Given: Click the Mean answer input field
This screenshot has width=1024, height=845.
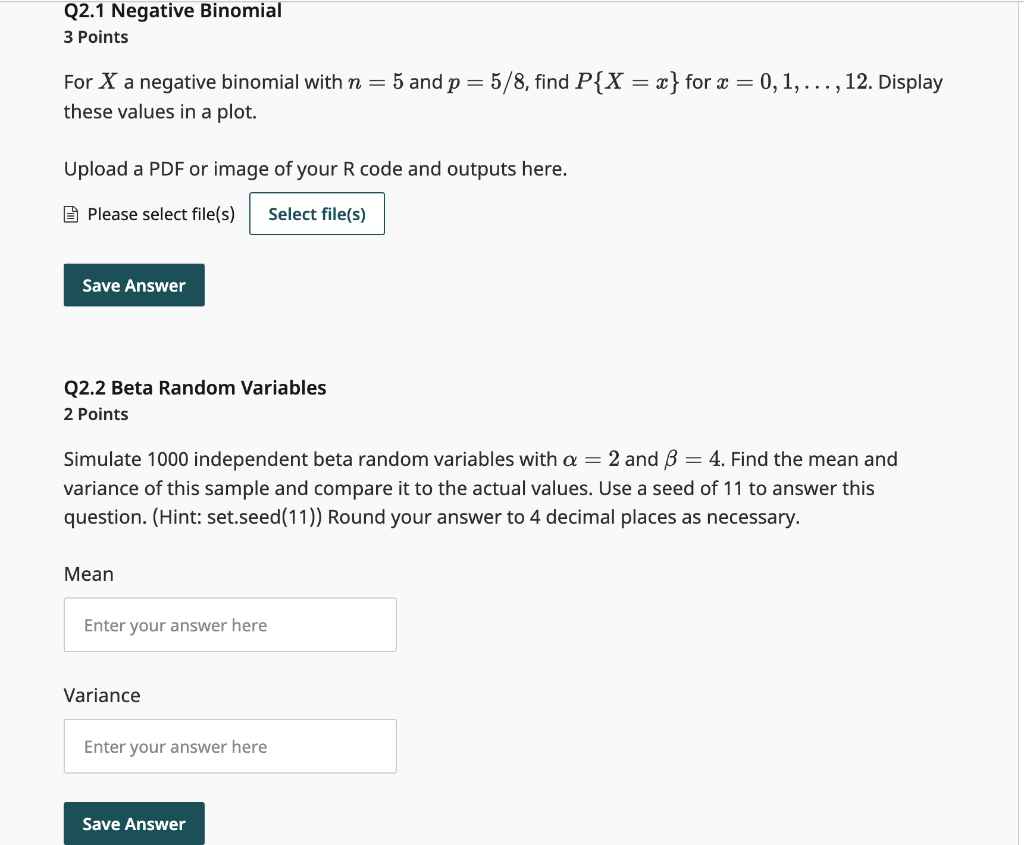Looking at the screenshot, I should point(230,624).
